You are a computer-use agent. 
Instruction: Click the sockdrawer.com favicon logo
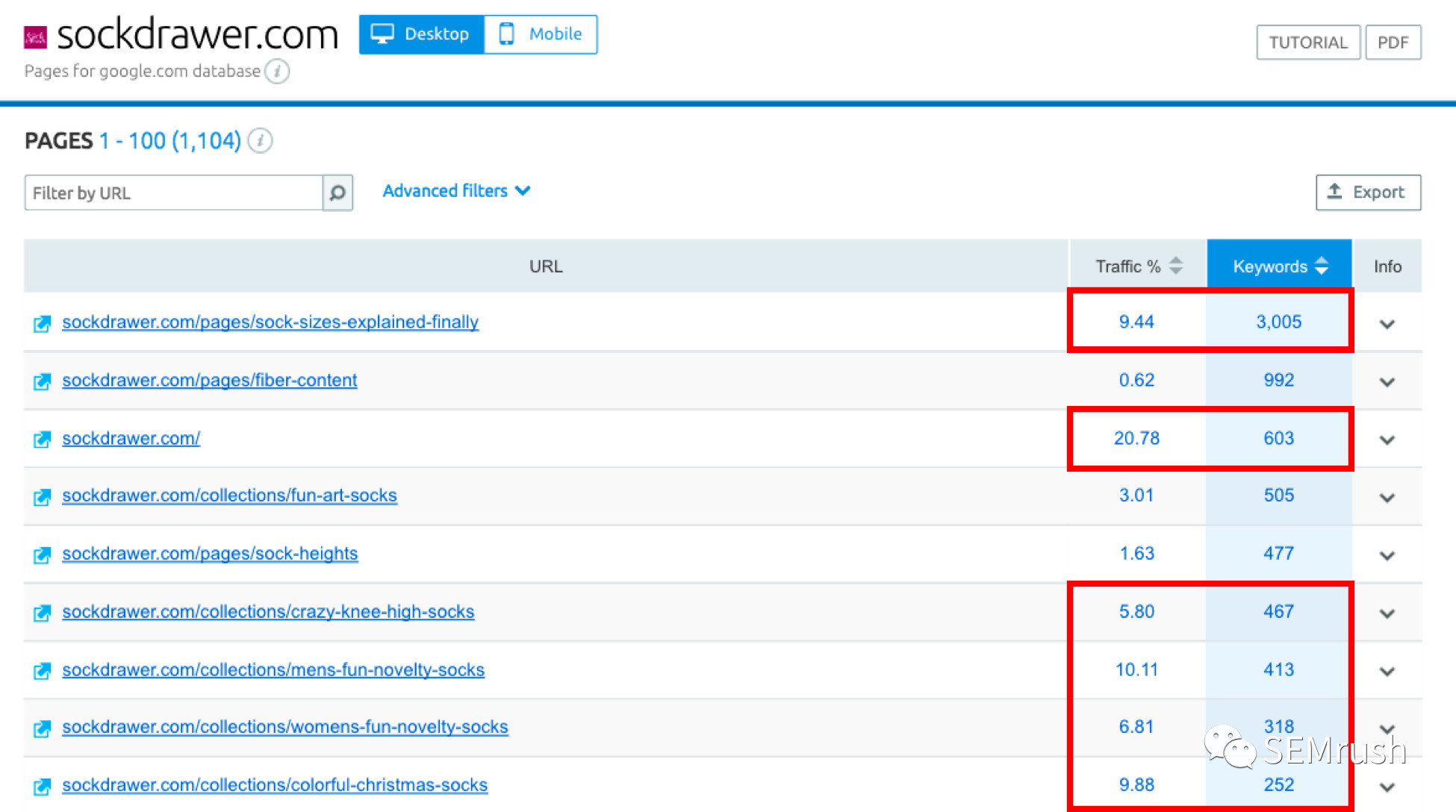click(35, 37)
